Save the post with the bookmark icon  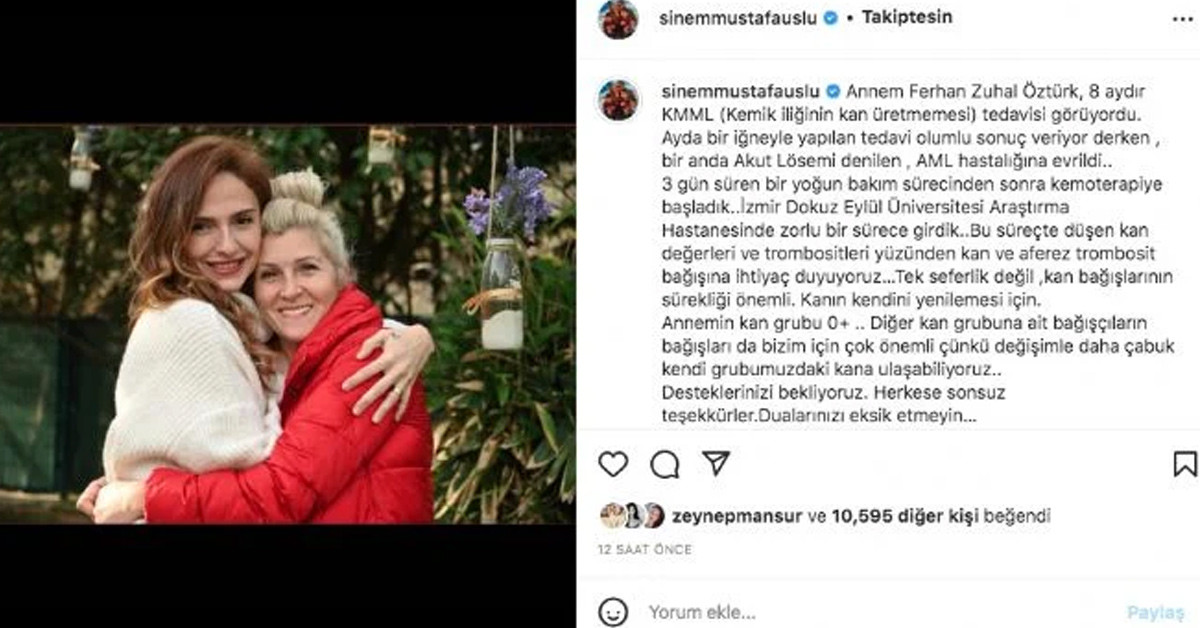[x=1184, y=464]
